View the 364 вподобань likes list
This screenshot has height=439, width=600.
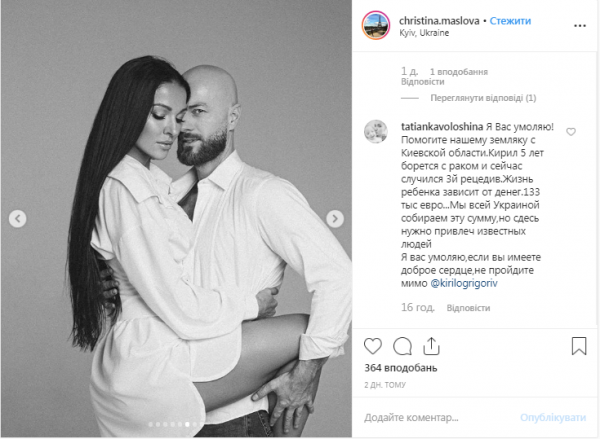(x=401, y=368)
